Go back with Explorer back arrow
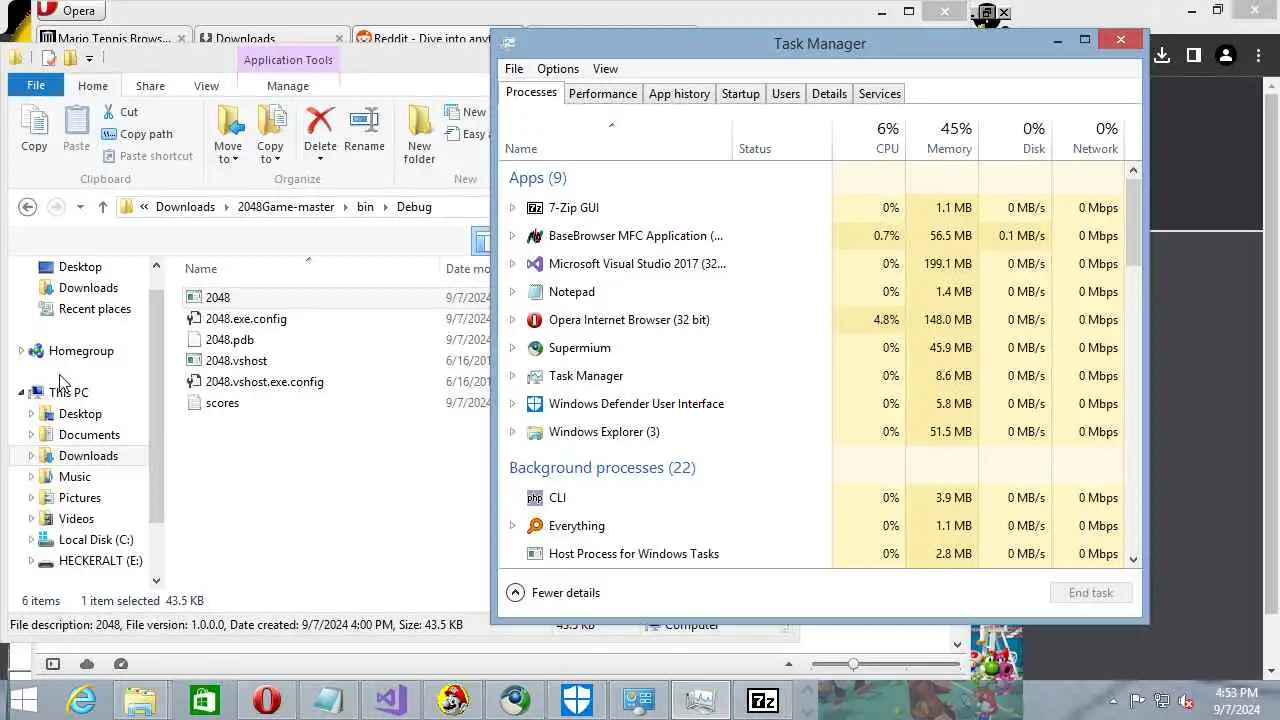 coord(28,207)
